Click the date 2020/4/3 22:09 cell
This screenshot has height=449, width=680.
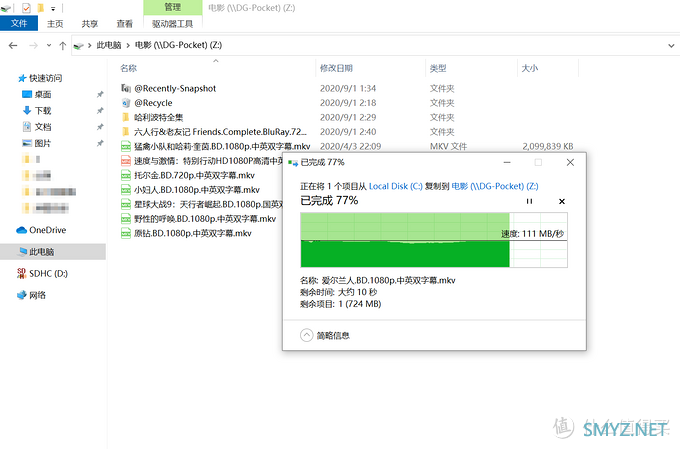pos(350,146)
